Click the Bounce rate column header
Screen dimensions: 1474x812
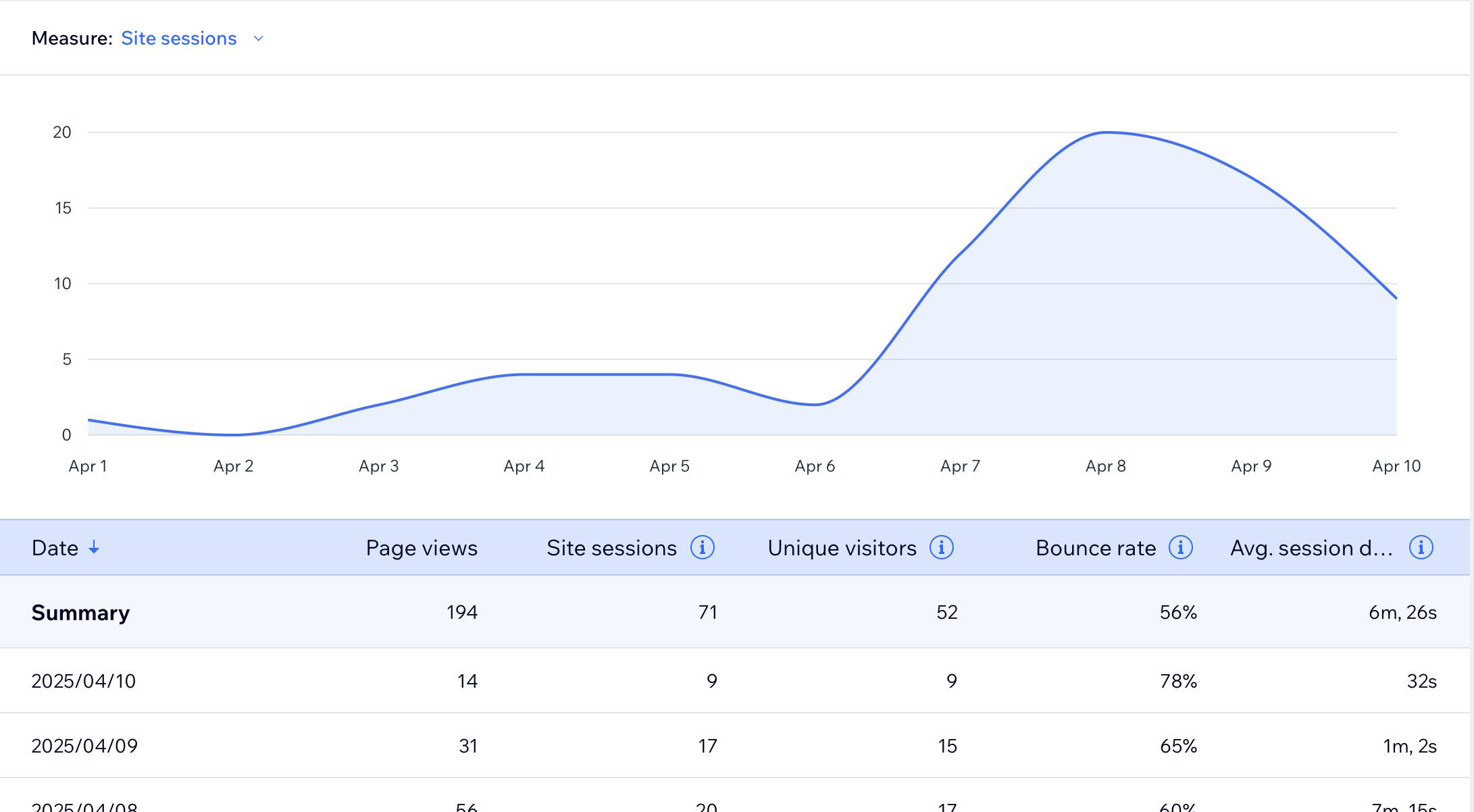coord(1094,548)
